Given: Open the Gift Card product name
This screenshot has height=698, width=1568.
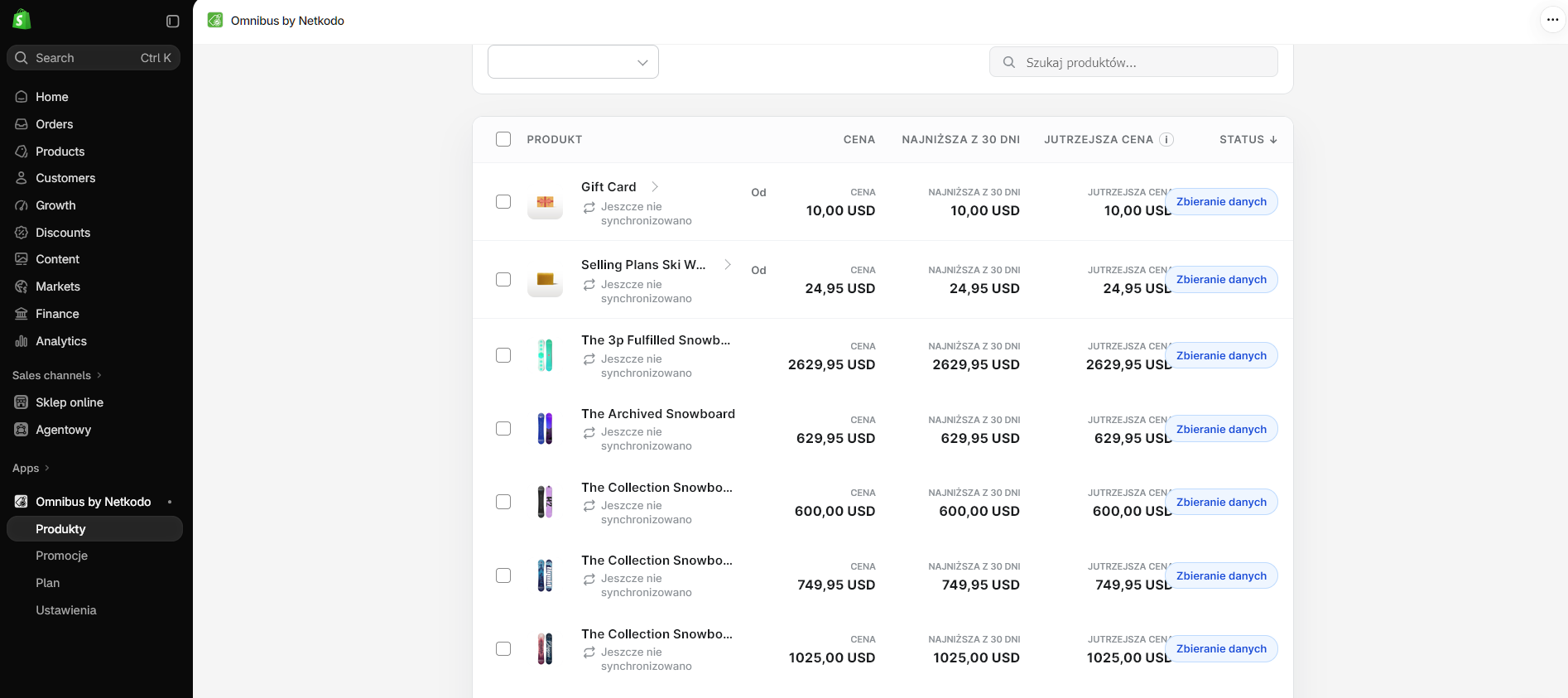Looking at the screenshot, I should pos(608,187).
